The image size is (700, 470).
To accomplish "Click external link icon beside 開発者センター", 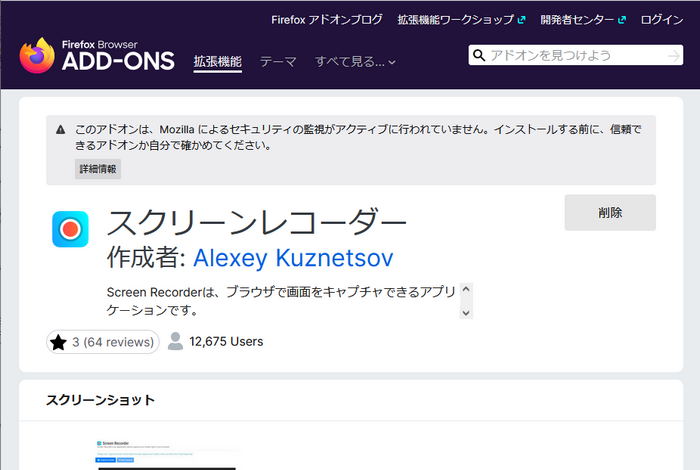I will point(622,20).
